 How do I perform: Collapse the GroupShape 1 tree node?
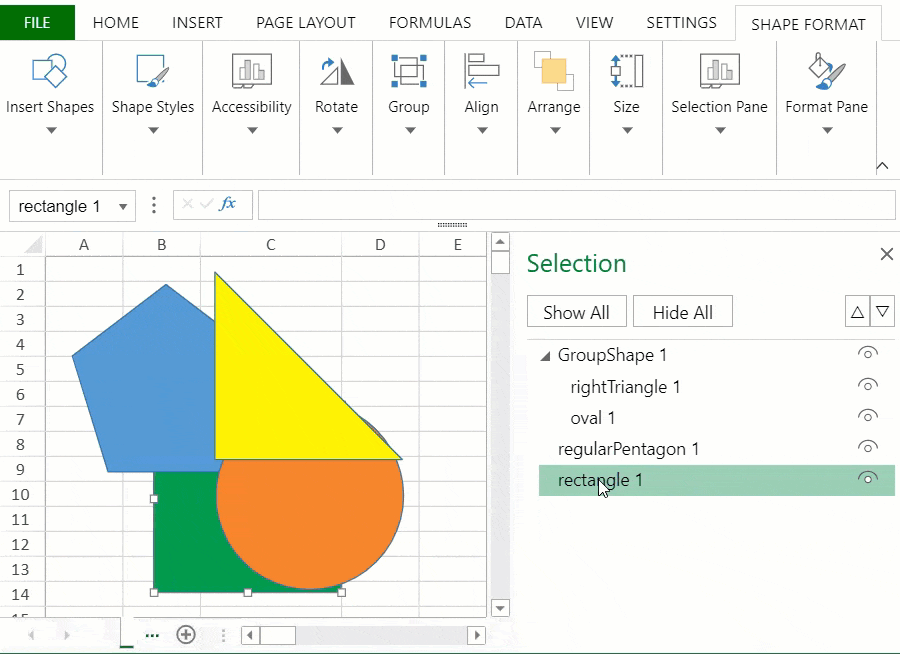pos(545,357)
